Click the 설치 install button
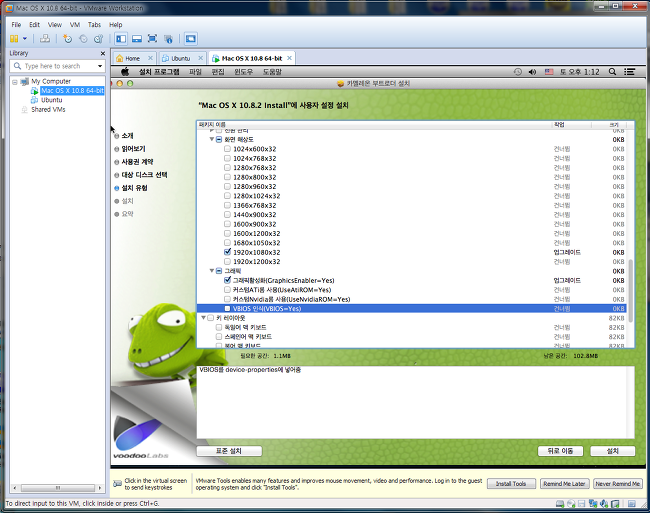Image resolution: width=650 pixels, height=513 pixels. 613,451
